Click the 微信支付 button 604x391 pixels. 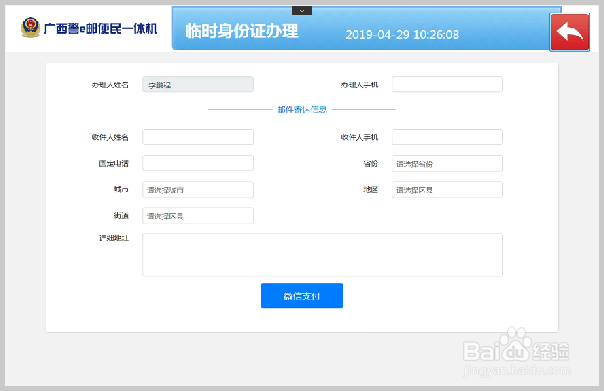[x=302, y=296]
